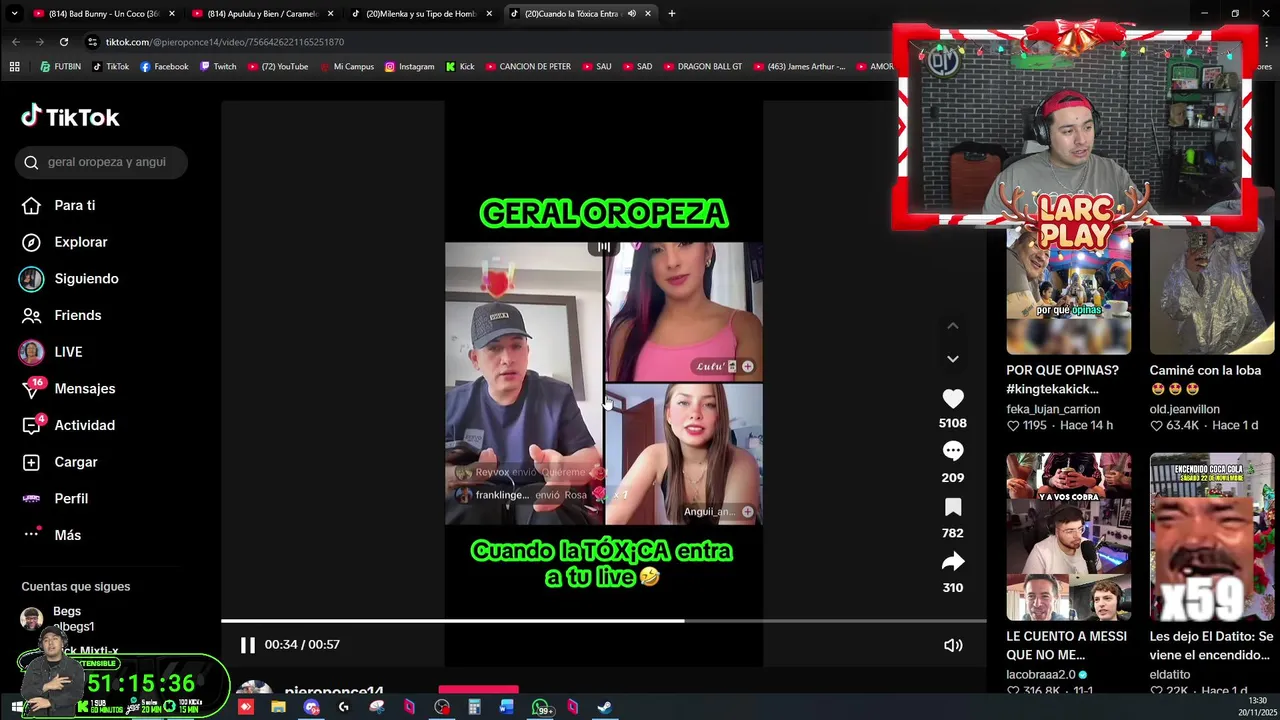Click the TikTok logo
The image size is (1280, 720).
pos(70,117)
